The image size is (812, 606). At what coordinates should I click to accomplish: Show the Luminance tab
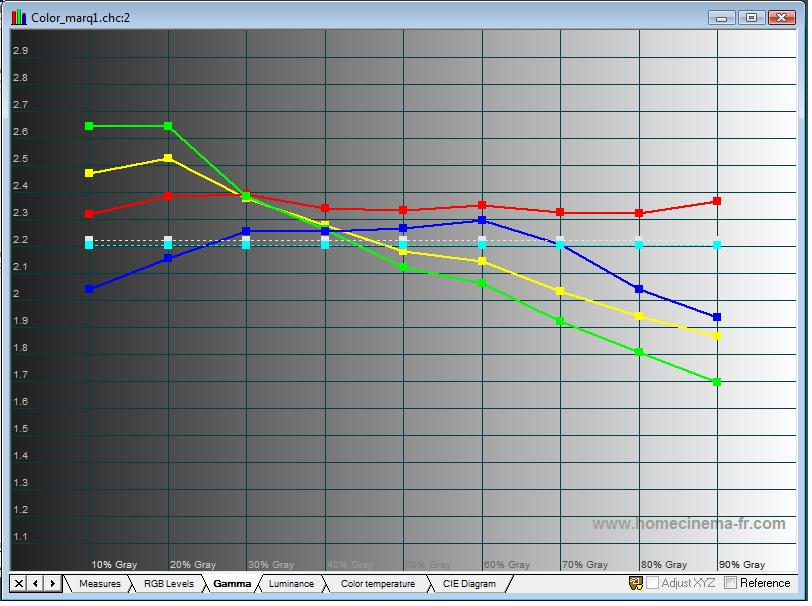click(291, 584)
